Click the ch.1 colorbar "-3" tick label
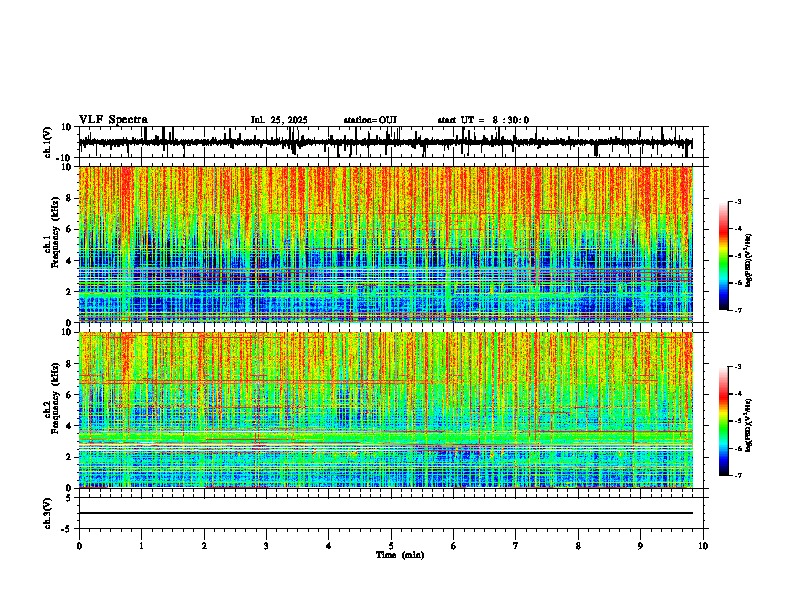The image size is (792, 612). pos(738,202)
